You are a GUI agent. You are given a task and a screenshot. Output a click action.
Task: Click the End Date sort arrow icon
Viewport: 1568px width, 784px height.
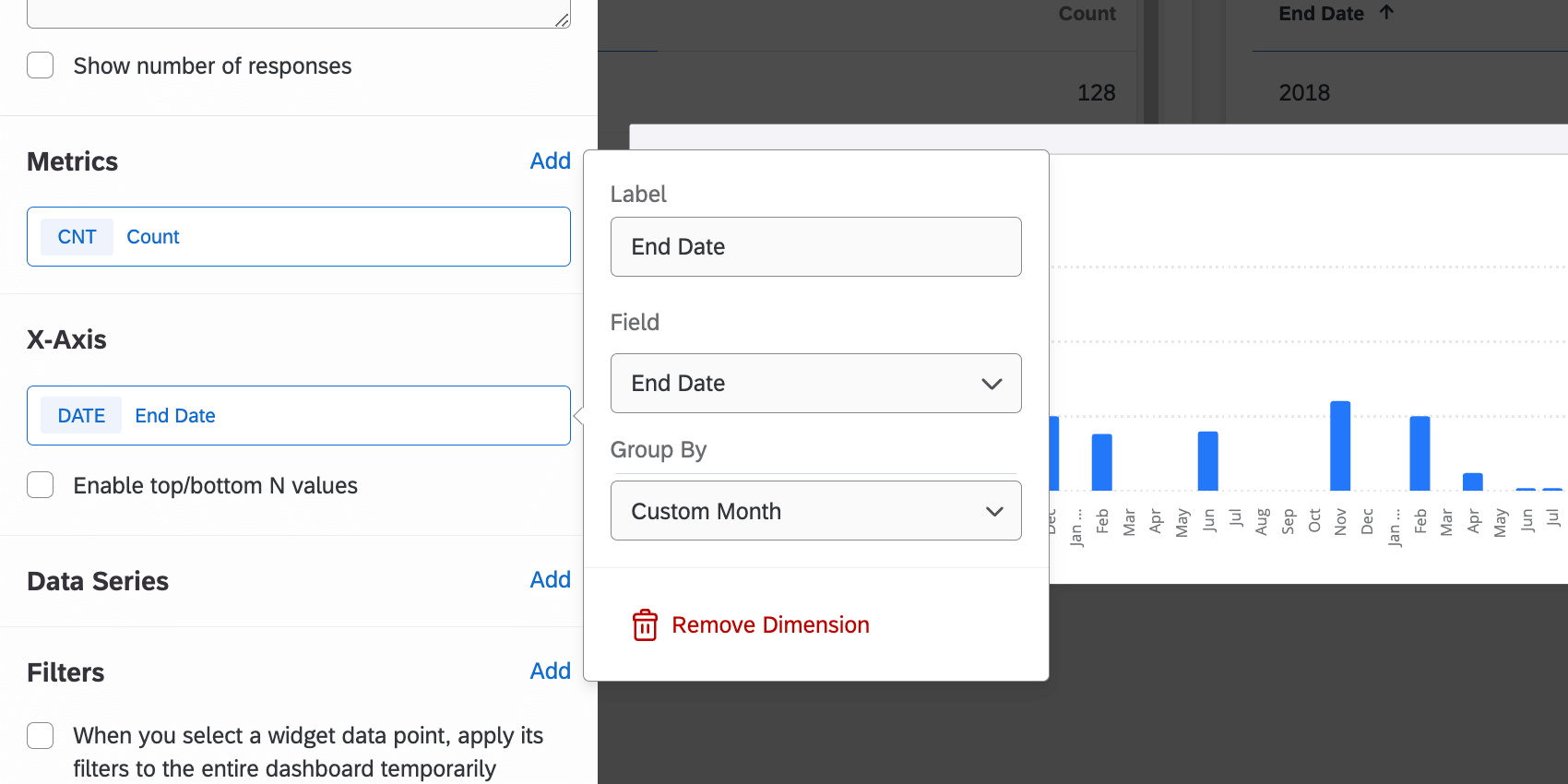1386,13
